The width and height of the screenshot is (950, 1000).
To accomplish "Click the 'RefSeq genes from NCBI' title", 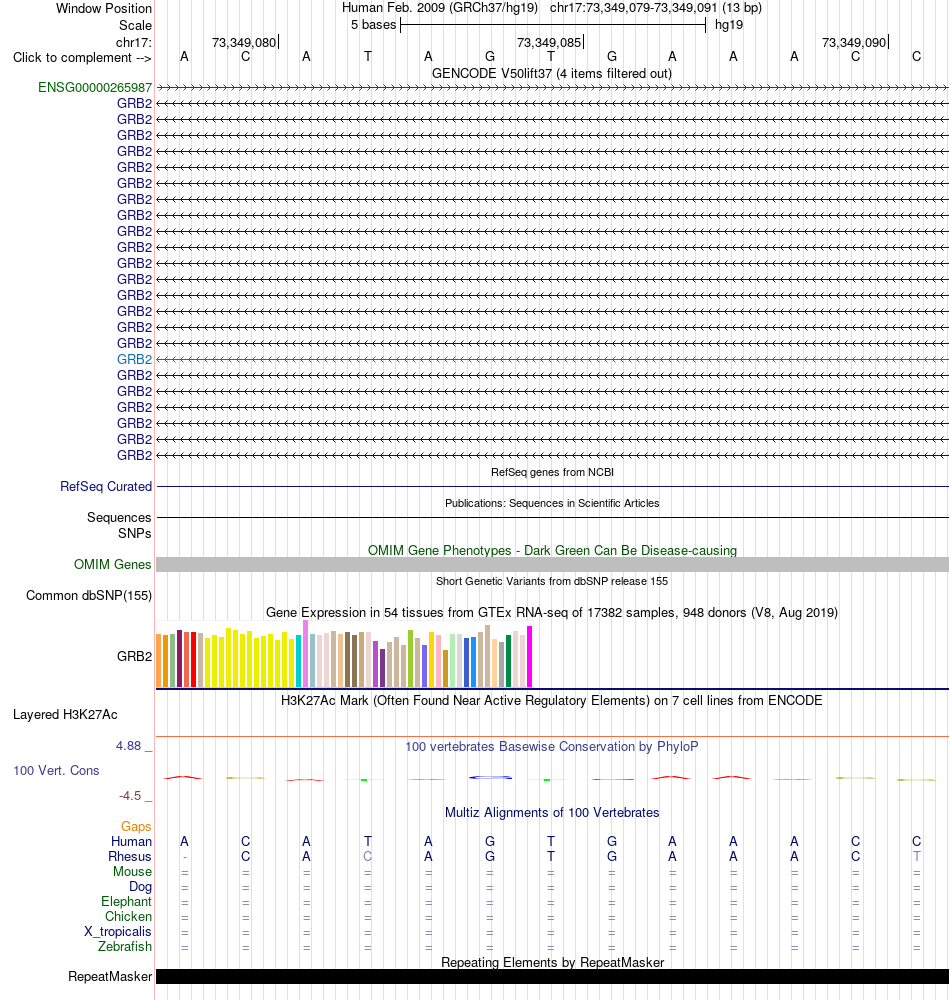I will (x=552, y=473).
